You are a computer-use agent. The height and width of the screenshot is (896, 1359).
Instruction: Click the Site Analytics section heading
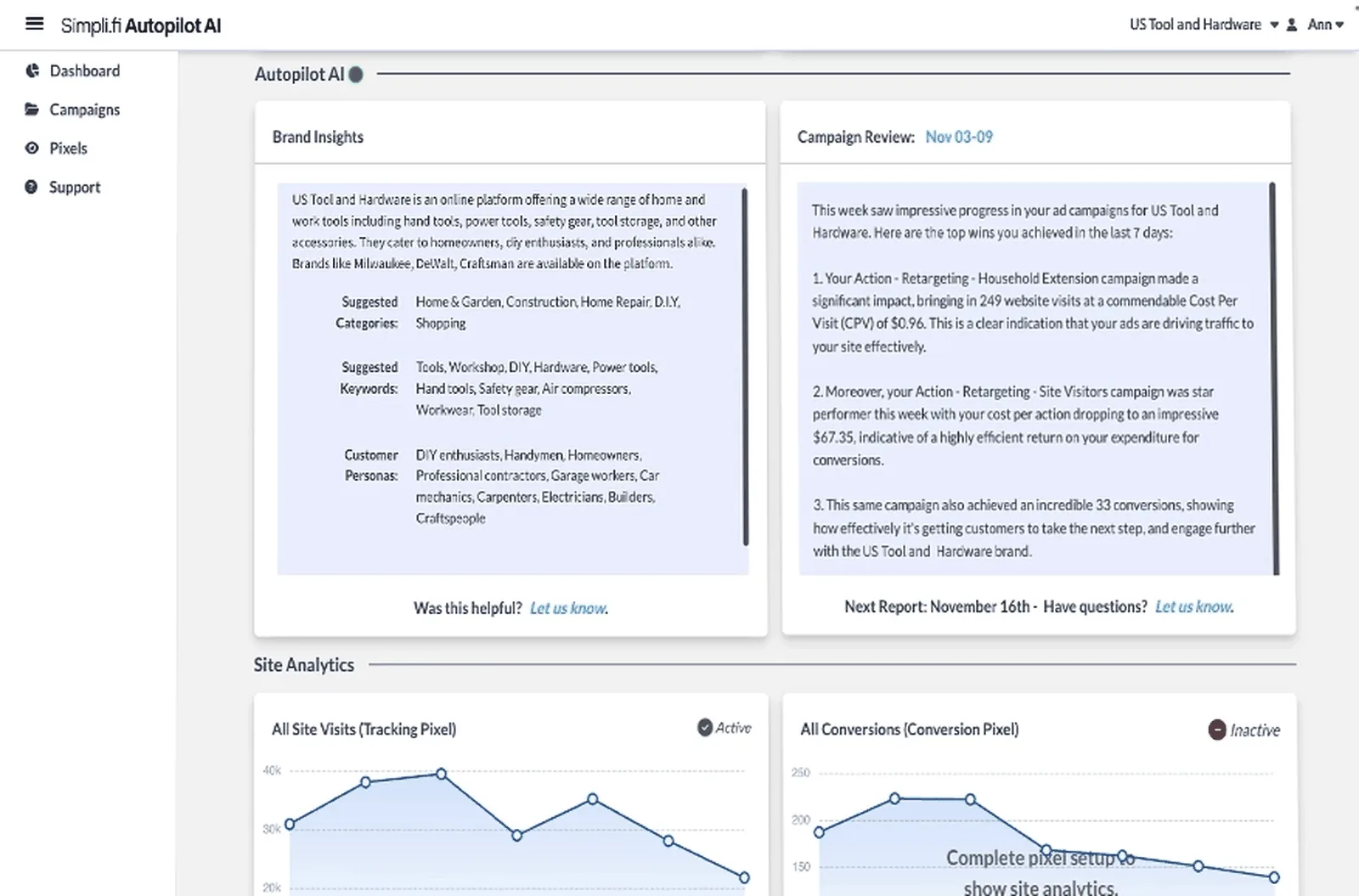pyautogui.click(x=304, y=665)
